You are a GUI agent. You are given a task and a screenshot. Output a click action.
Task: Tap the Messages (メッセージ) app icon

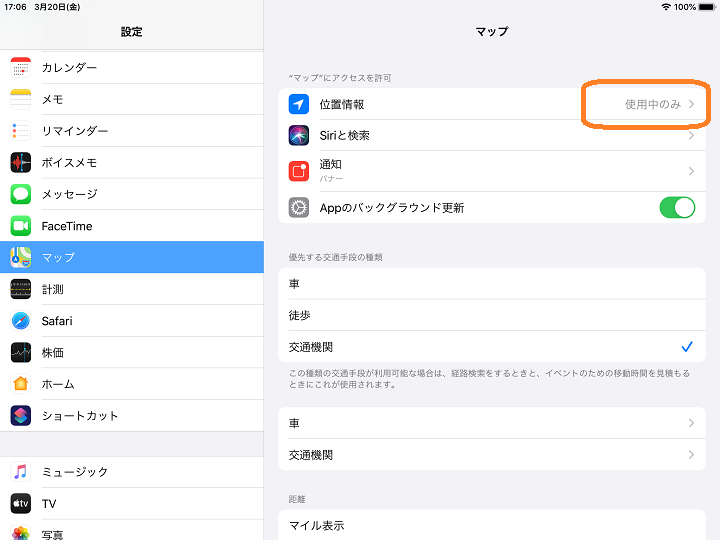pyautogui.click(x=21, y=194)
